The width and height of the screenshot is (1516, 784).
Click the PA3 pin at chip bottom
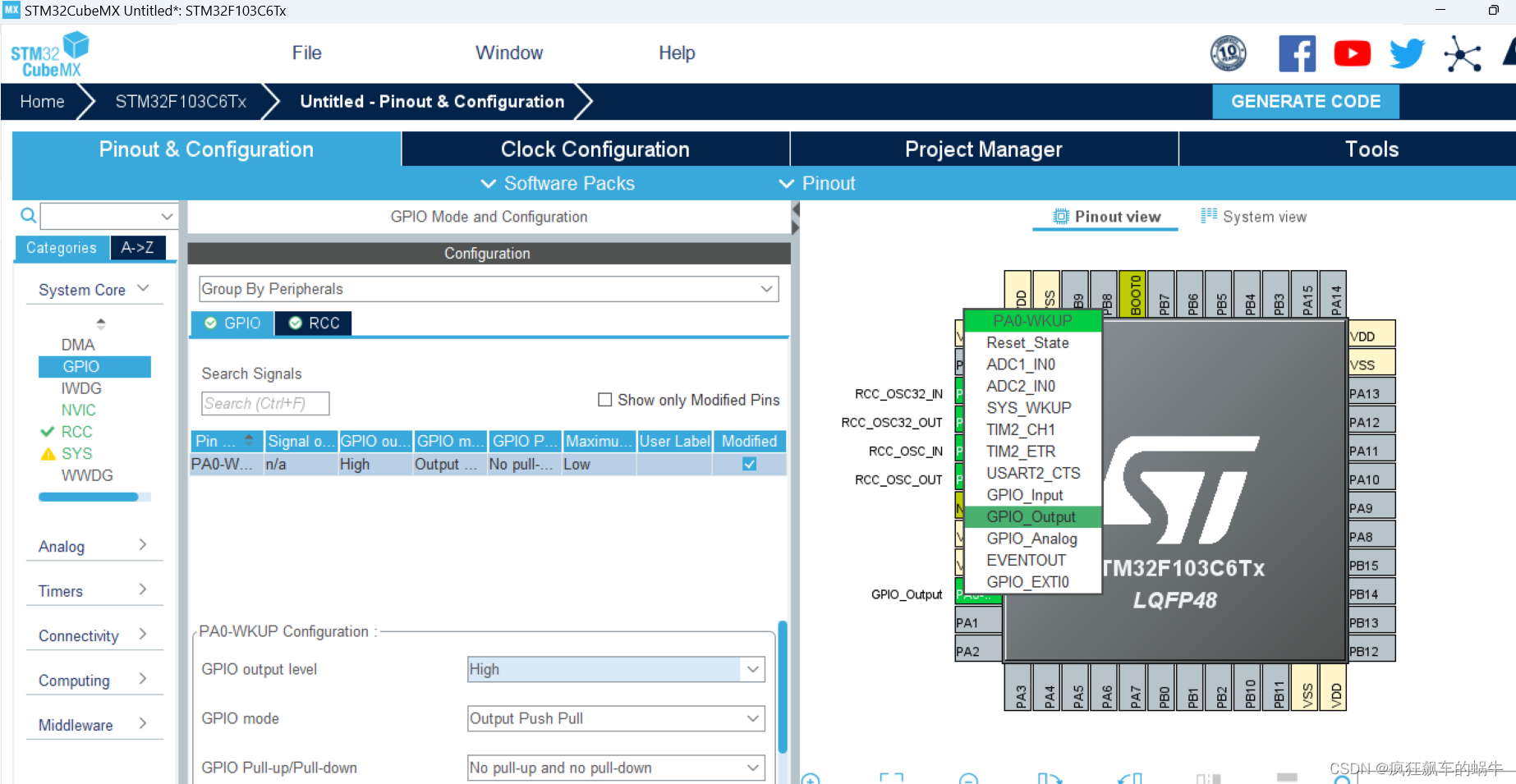[x=1018, y=687]
